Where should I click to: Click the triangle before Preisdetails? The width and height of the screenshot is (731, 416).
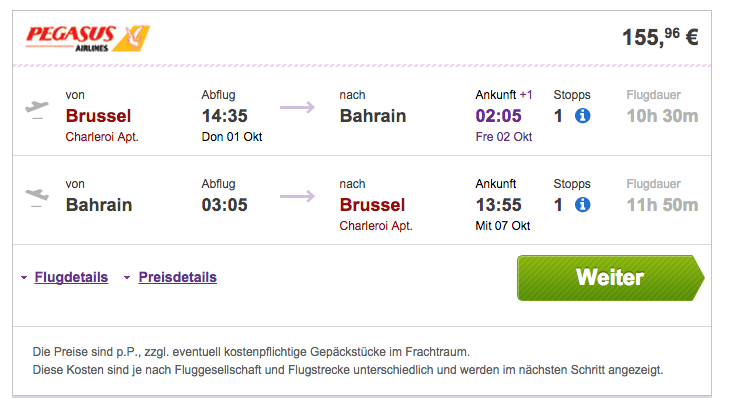coord(127,277)
